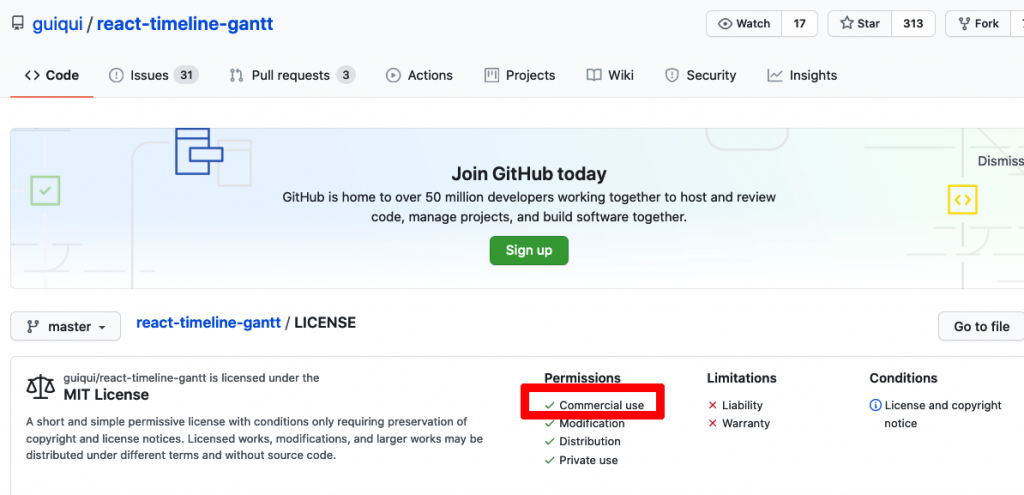The image size is (1024, 495).
Task: Click the Go to file button
Action: click(x=981, y=326)
